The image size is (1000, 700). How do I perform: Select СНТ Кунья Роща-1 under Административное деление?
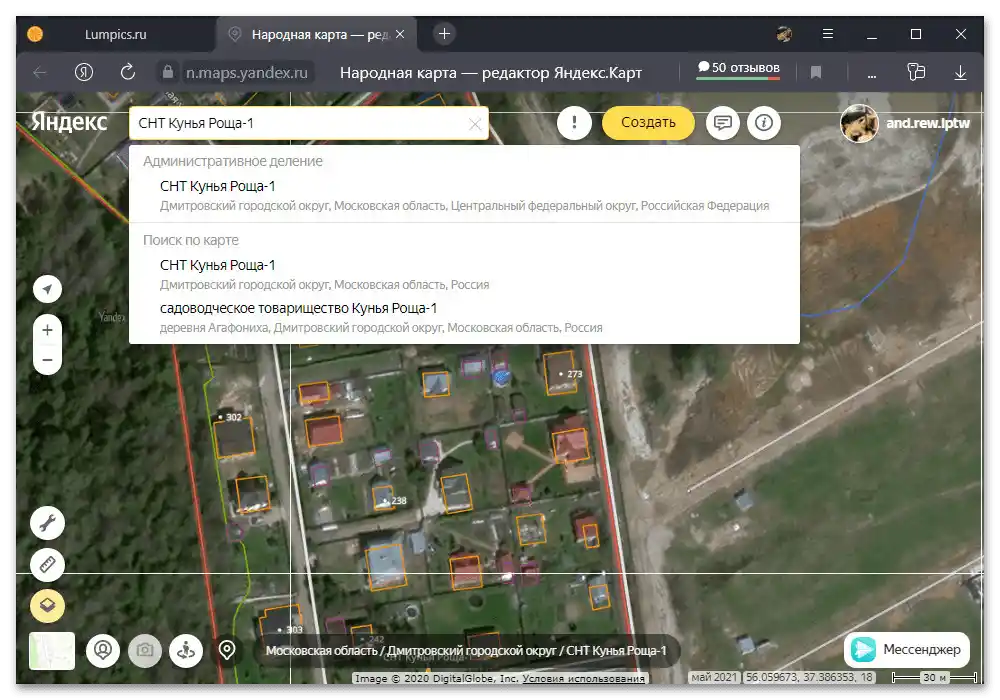464,195
